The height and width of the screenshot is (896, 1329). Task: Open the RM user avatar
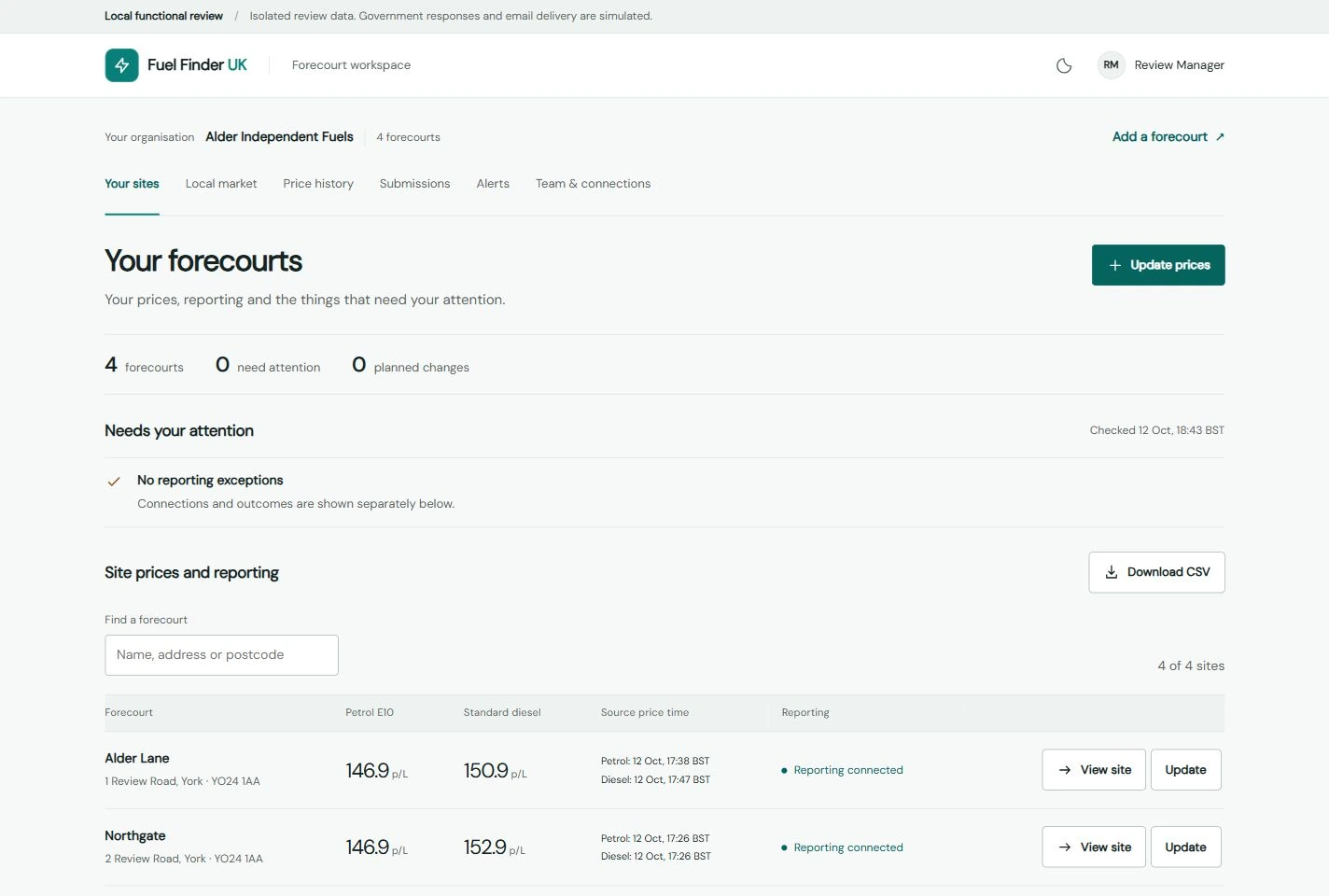(1111, 65)
